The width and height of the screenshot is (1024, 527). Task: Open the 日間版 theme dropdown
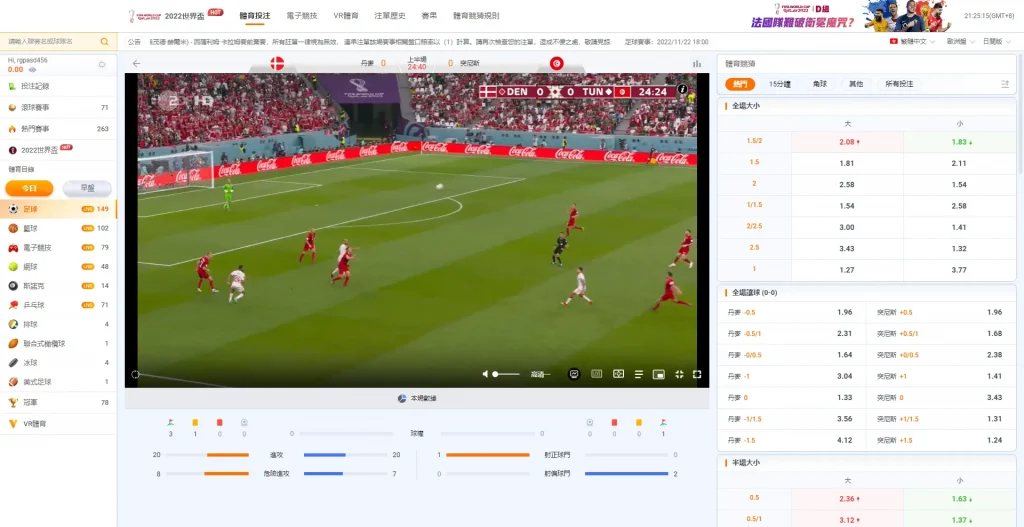[994, 42]
